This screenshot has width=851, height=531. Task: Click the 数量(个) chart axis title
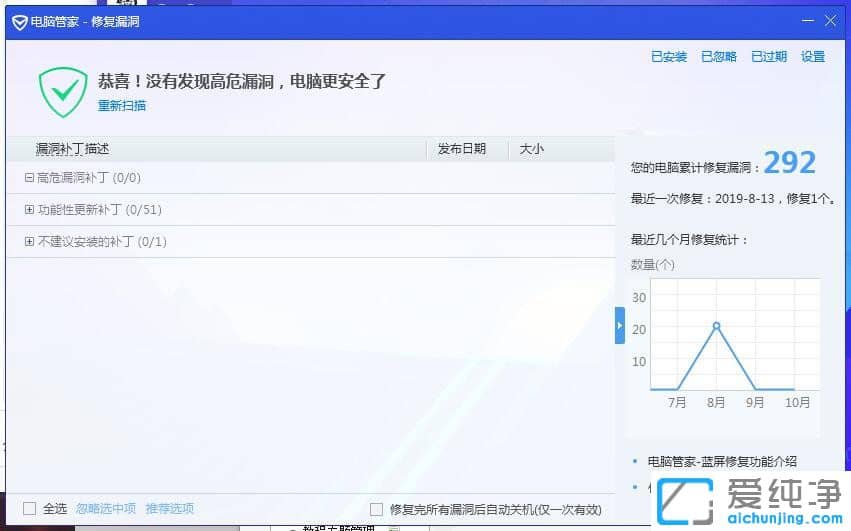coord(653,264)
